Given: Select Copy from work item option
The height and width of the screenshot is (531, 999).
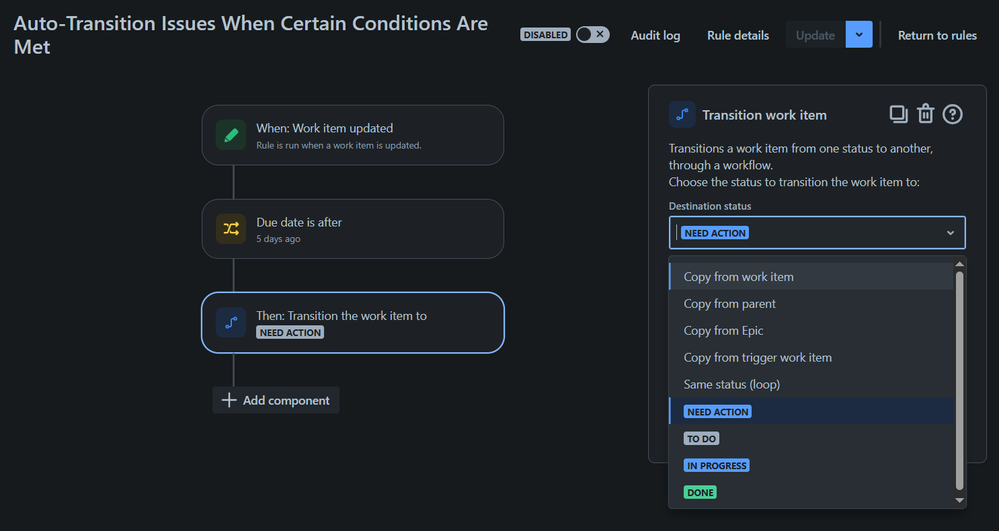Looking at the screenshot, I should (811, 277).
